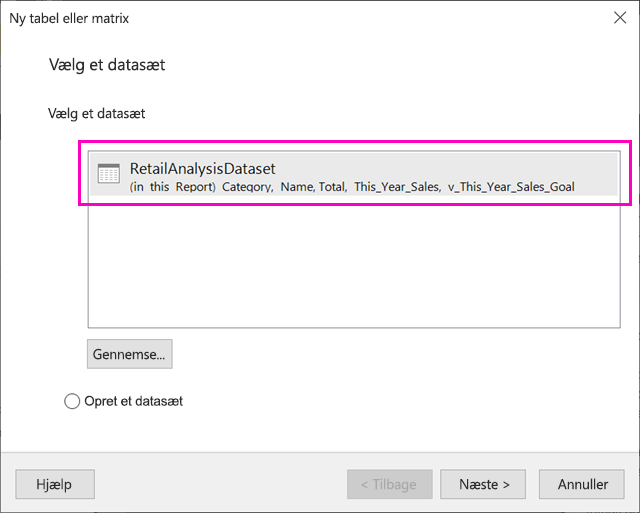
Task: Click the RetailAnalysisDataset table icon
Action: [109, 173]
